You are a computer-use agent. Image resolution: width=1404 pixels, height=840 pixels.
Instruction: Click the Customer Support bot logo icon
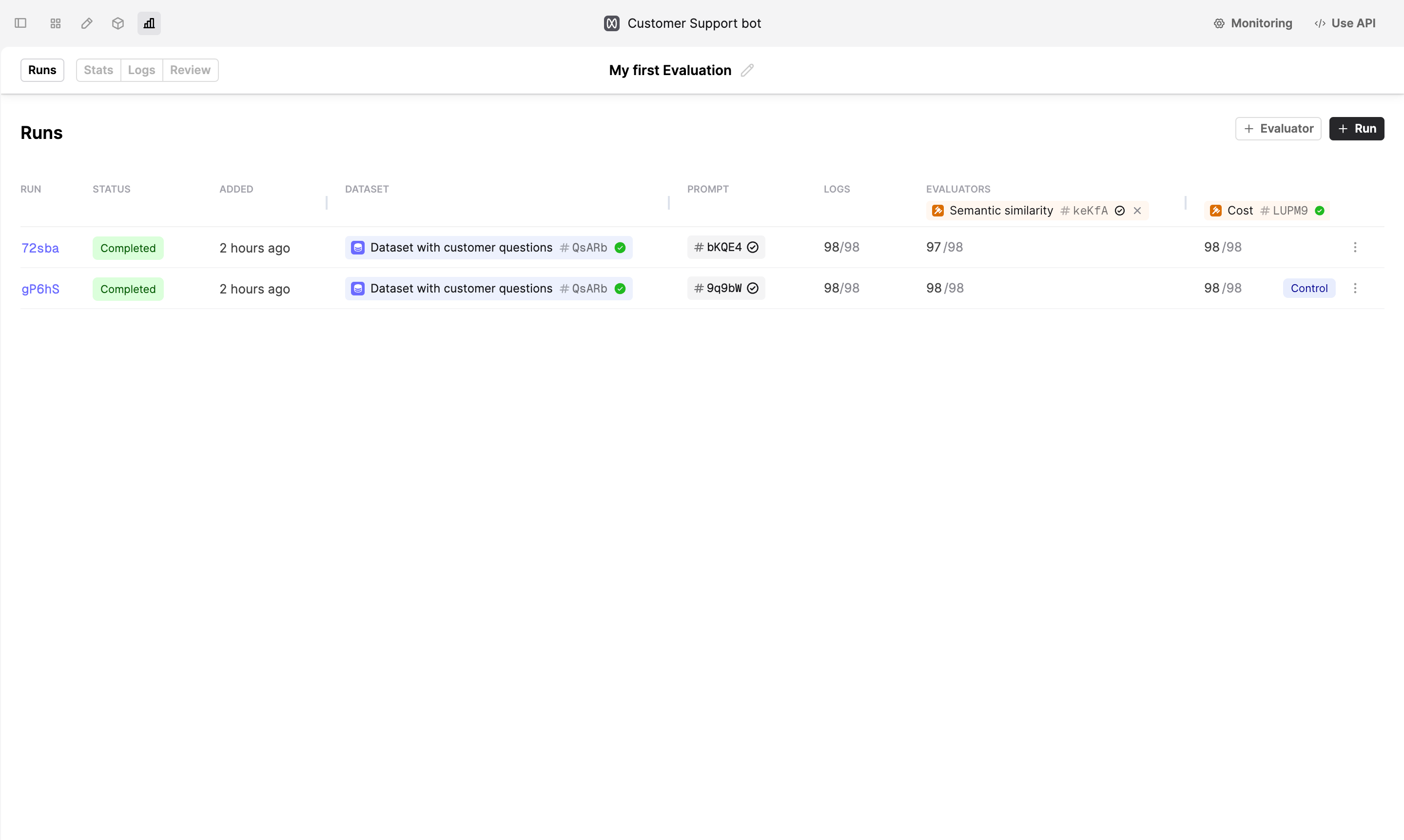tap(612, 23)
